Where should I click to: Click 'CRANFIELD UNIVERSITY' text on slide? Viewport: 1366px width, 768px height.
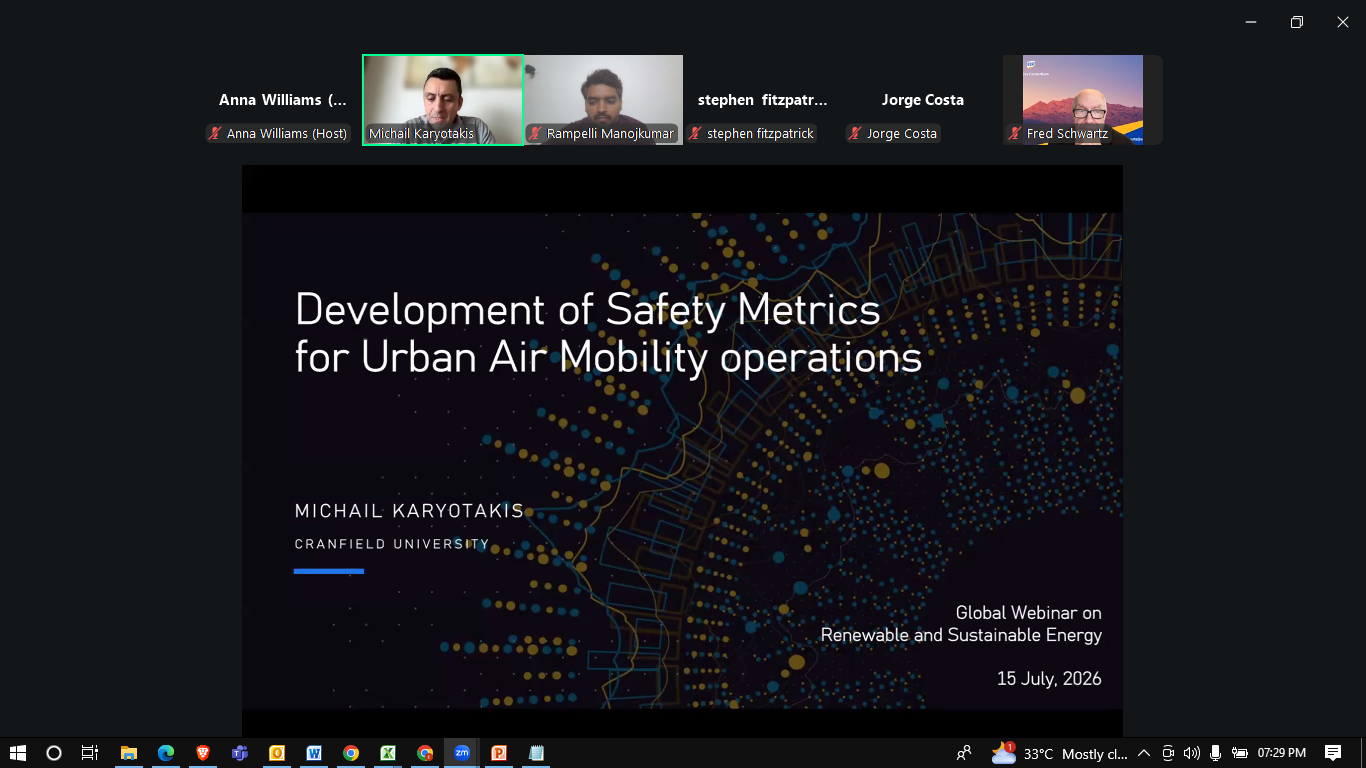[x=392, y=545]
